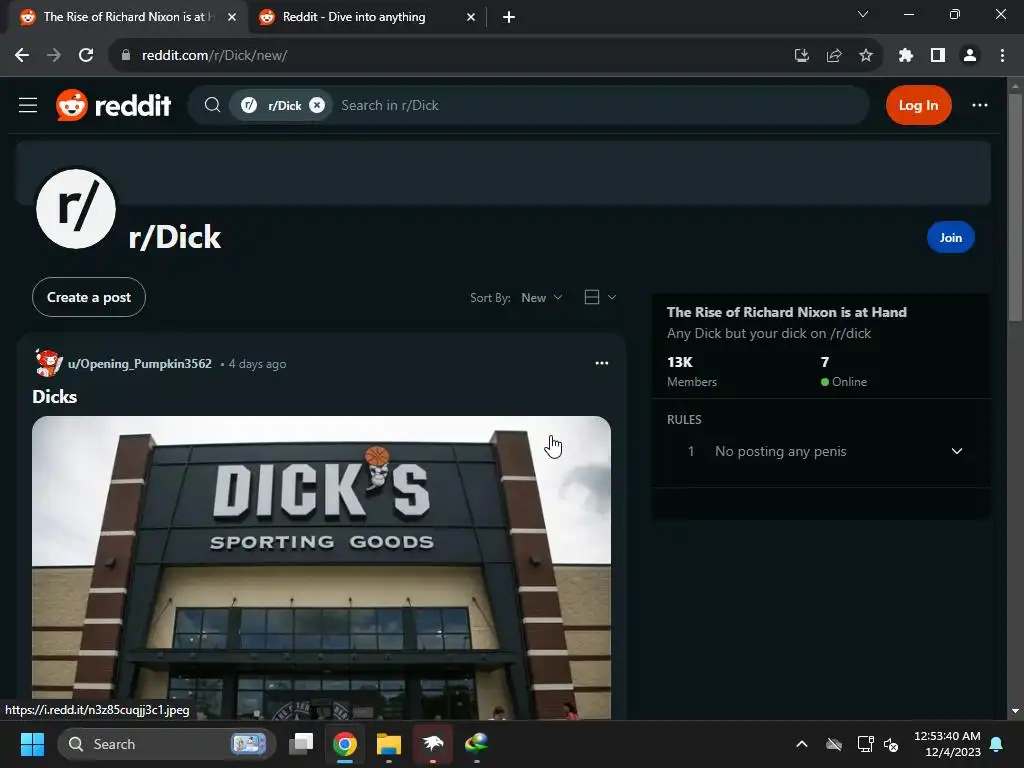
Task: Click the Search in r/Dick field
Action: click(x=598, y=105)
